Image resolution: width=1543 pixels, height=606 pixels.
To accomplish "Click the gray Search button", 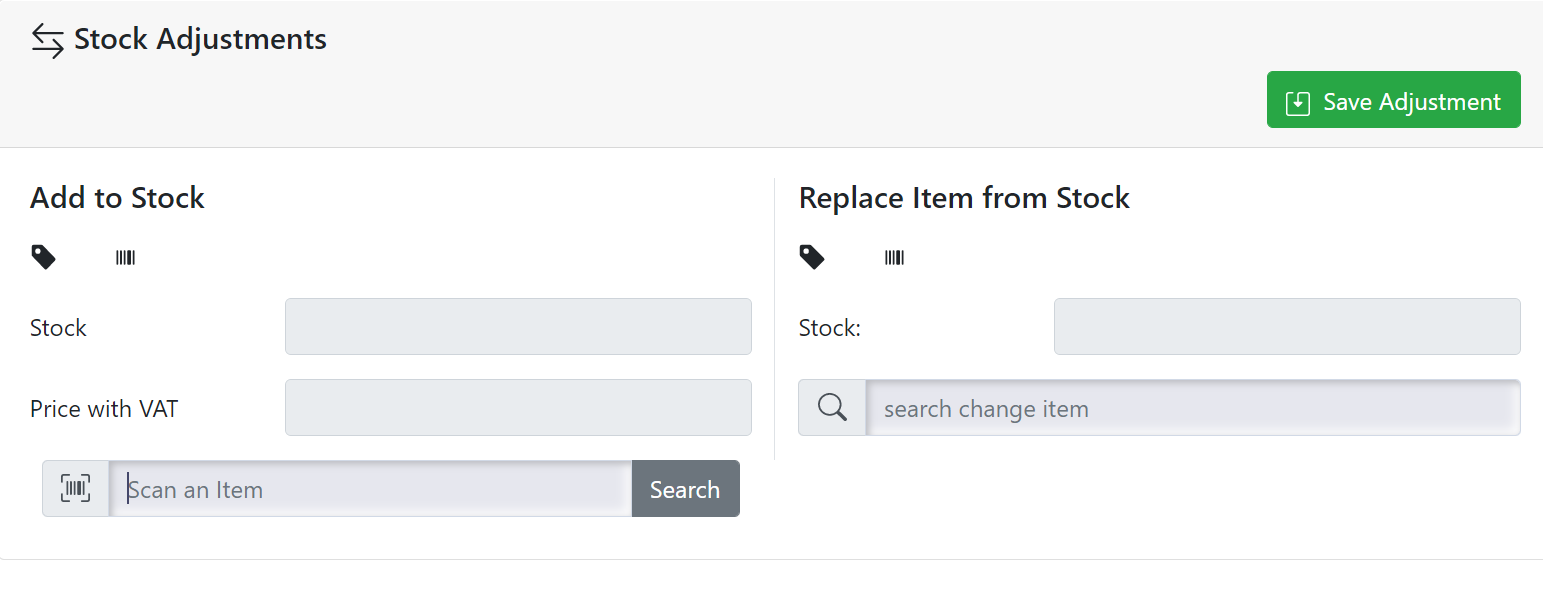I will [x=685, y=489].
